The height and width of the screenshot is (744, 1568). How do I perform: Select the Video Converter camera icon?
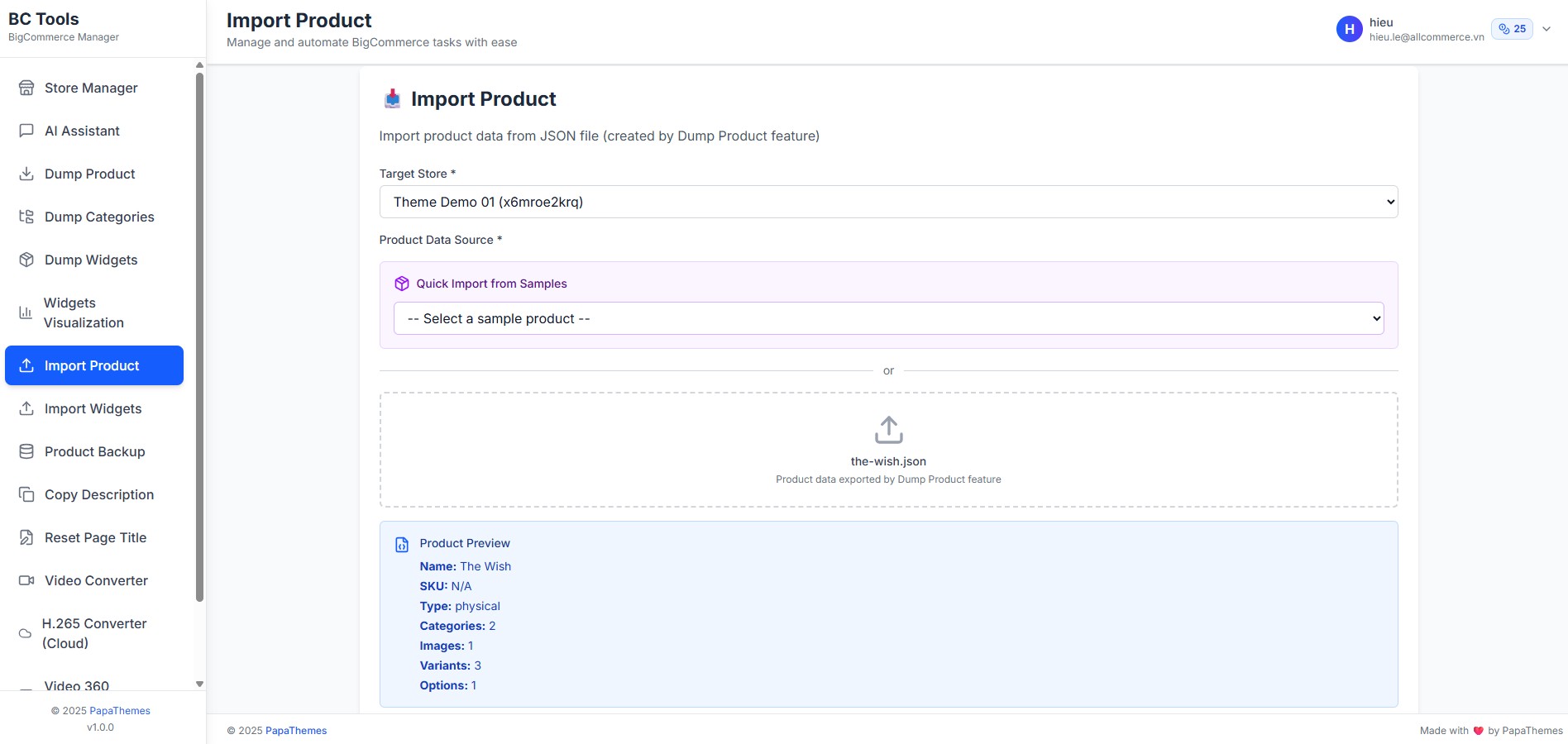(26, 580)
